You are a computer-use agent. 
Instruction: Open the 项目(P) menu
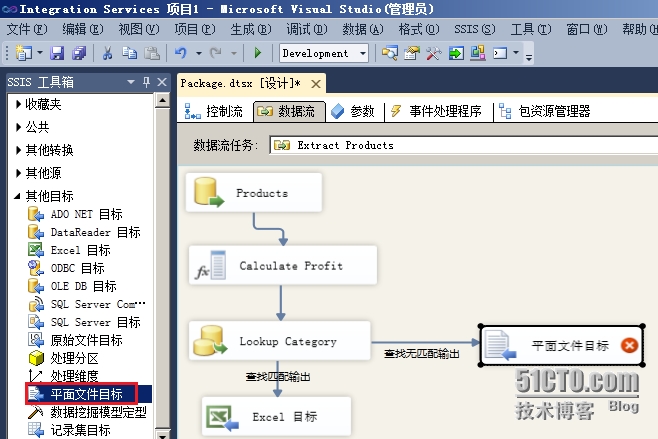pyautogui.click(x=195, y=29)
